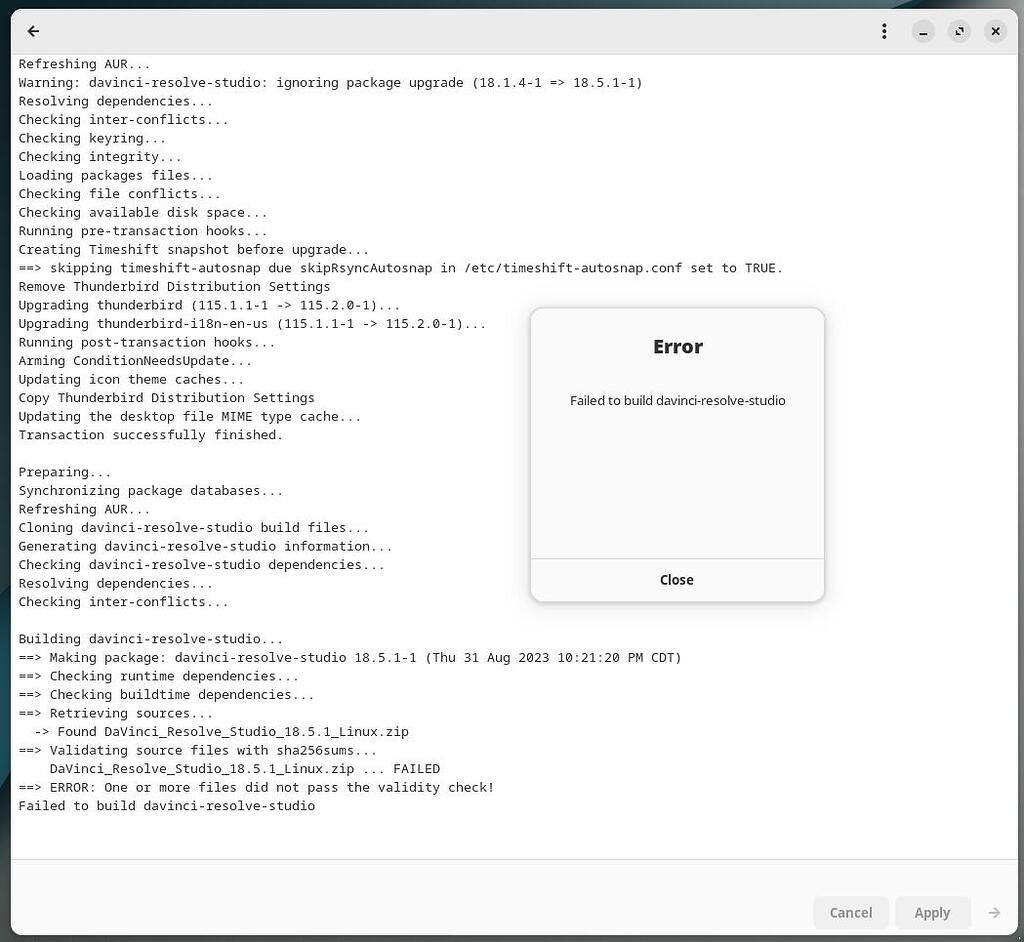Close the package manager window
This screenshot has width=1024, height=942.
coord(995,31)
